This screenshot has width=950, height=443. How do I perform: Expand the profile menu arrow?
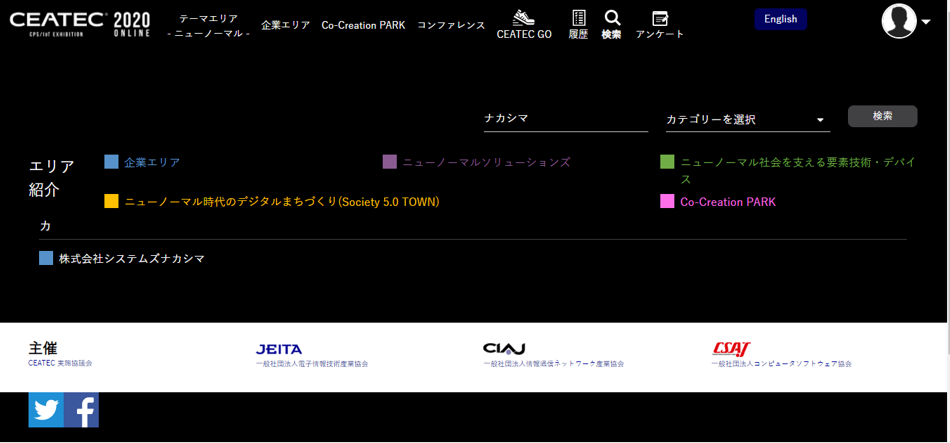[926, 22]
